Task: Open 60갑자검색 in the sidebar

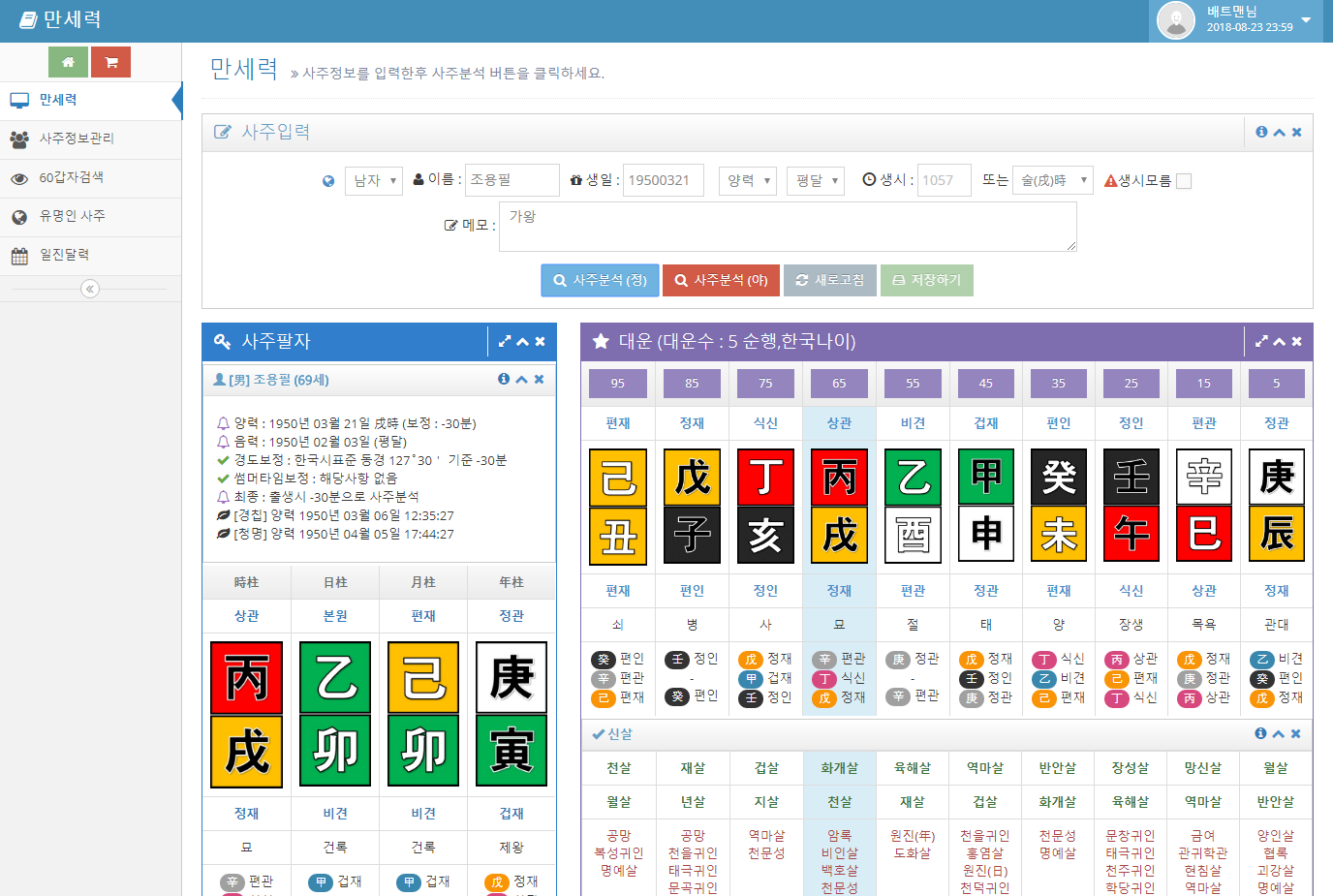Action: (91, 177)
